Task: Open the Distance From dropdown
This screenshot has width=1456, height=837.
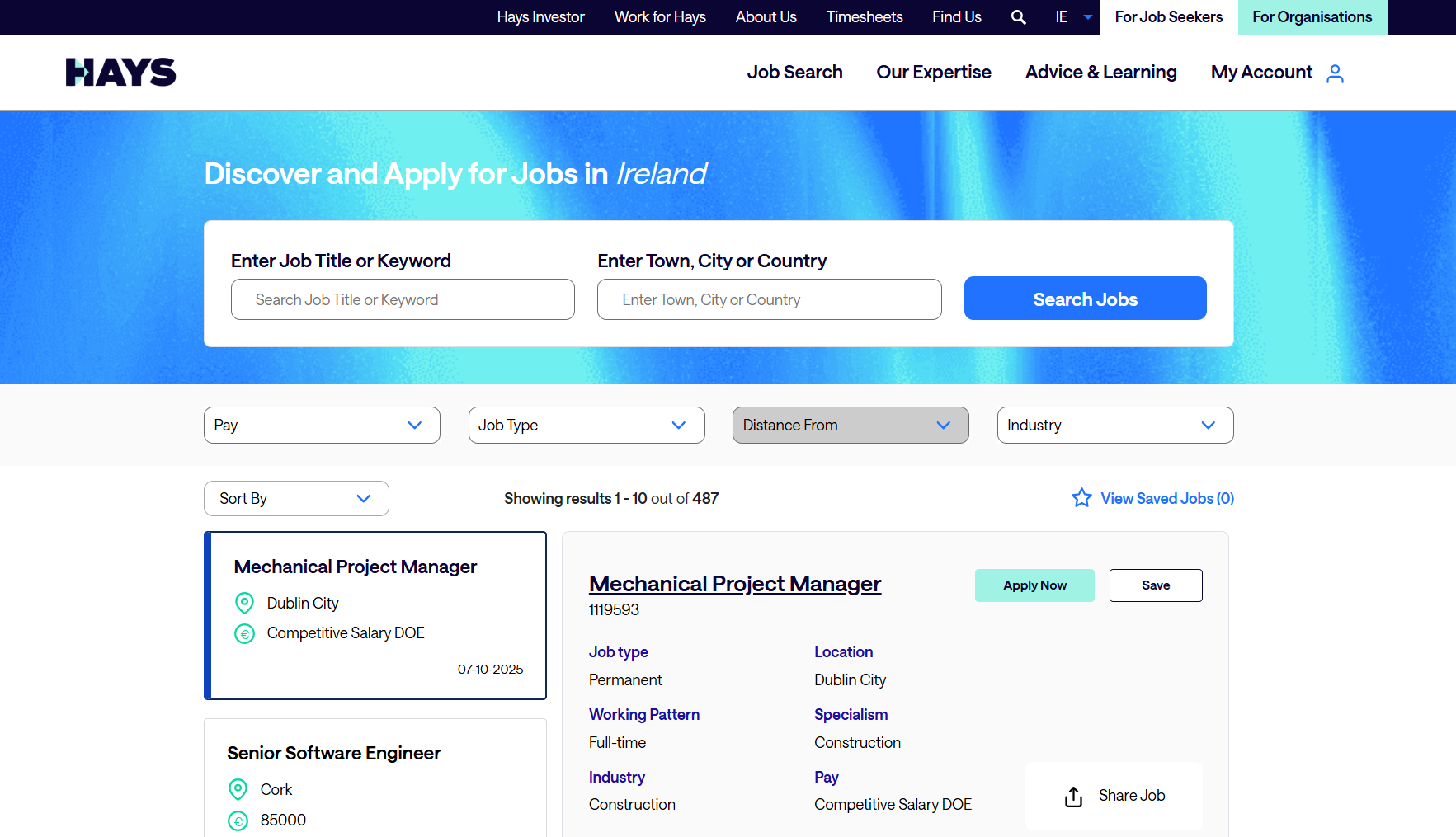Action: point(851,425)
